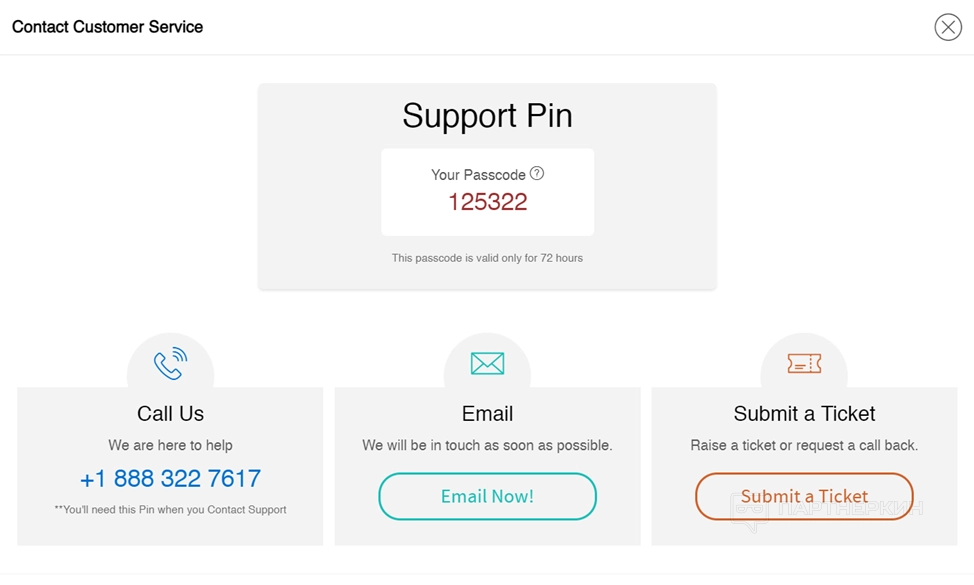Screen dimensions: 974x585
Task: Click the Call Us heading
Action: pyautogui.click(x=170, y=414)
